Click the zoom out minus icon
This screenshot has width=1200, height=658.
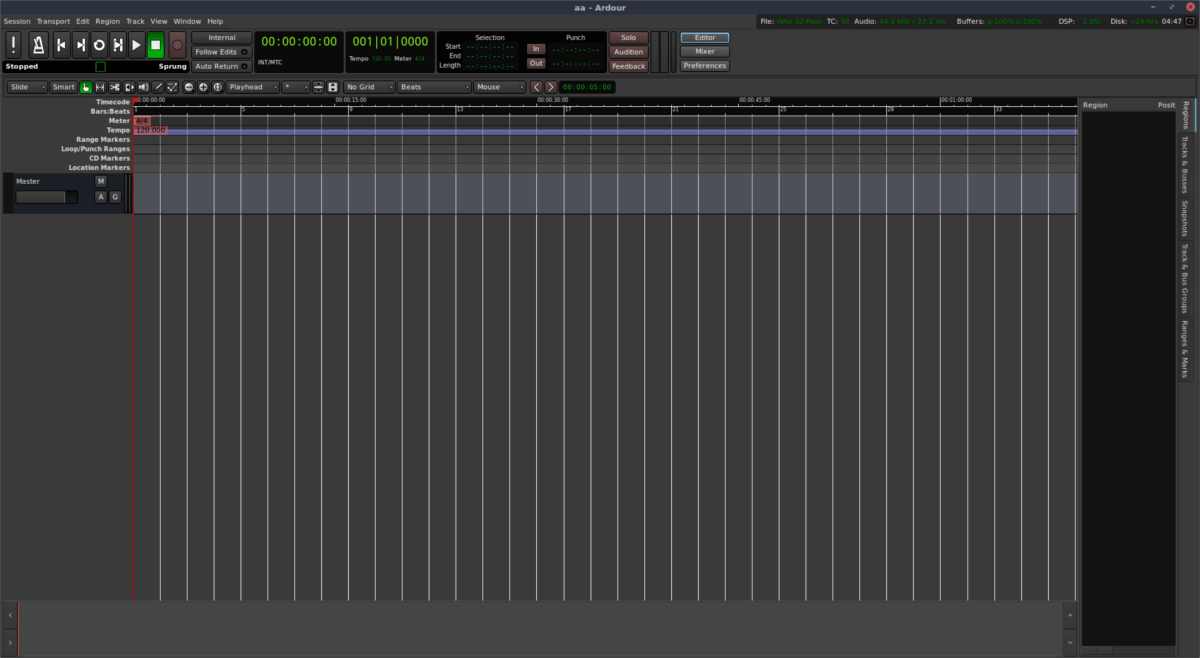click(x=189, y=87)
